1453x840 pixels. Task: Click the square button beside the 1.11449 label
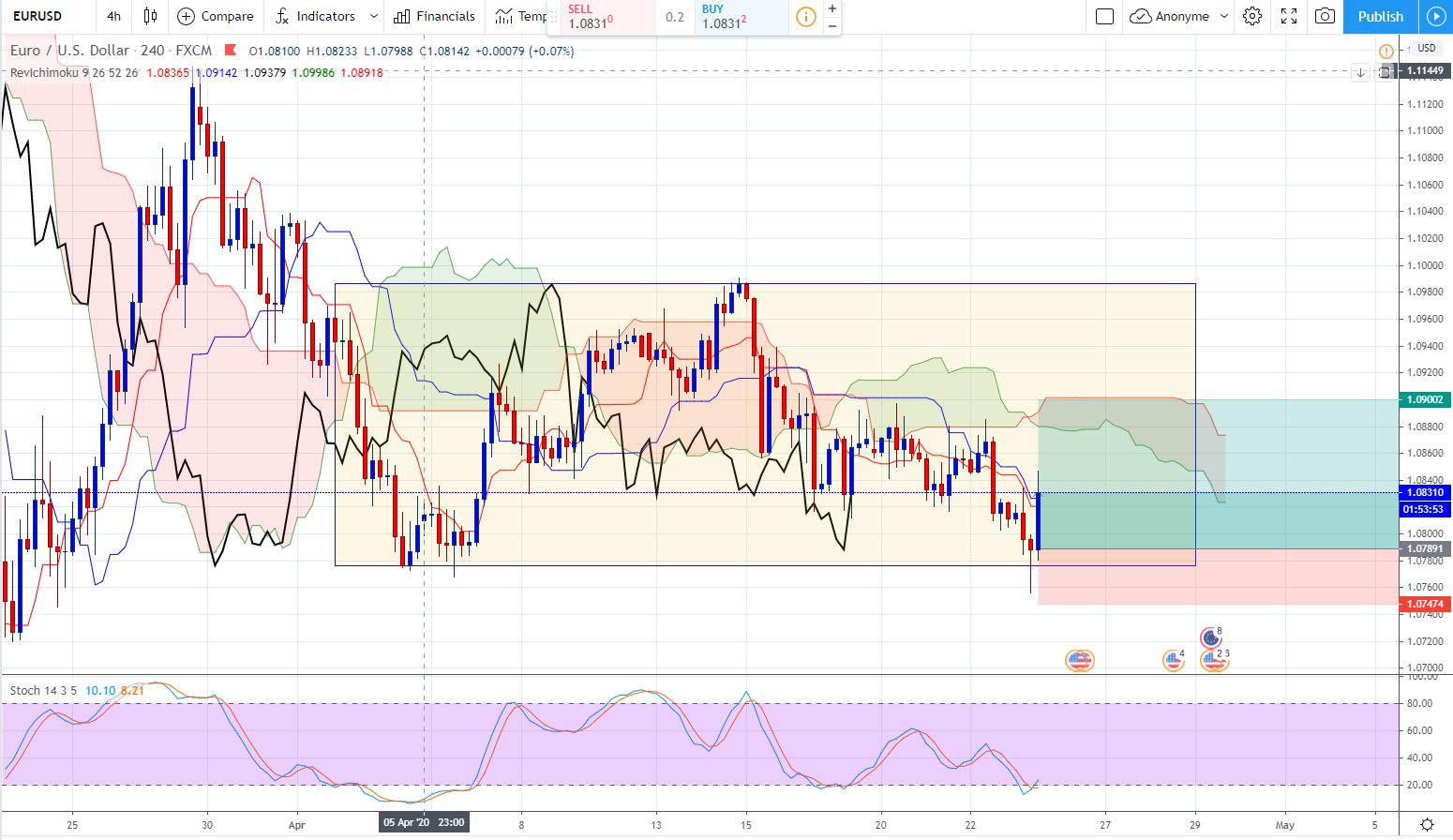click(x=1385, y=72)
